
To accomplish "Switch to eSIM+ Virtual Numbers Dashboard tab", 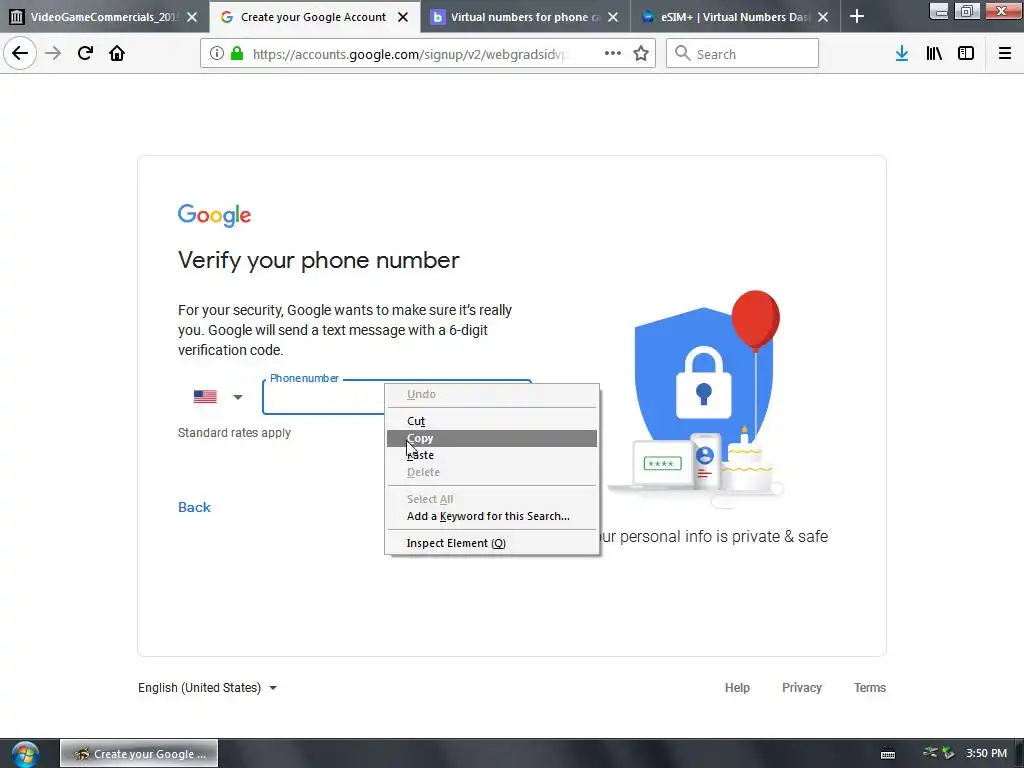I will tap(735, 17).
